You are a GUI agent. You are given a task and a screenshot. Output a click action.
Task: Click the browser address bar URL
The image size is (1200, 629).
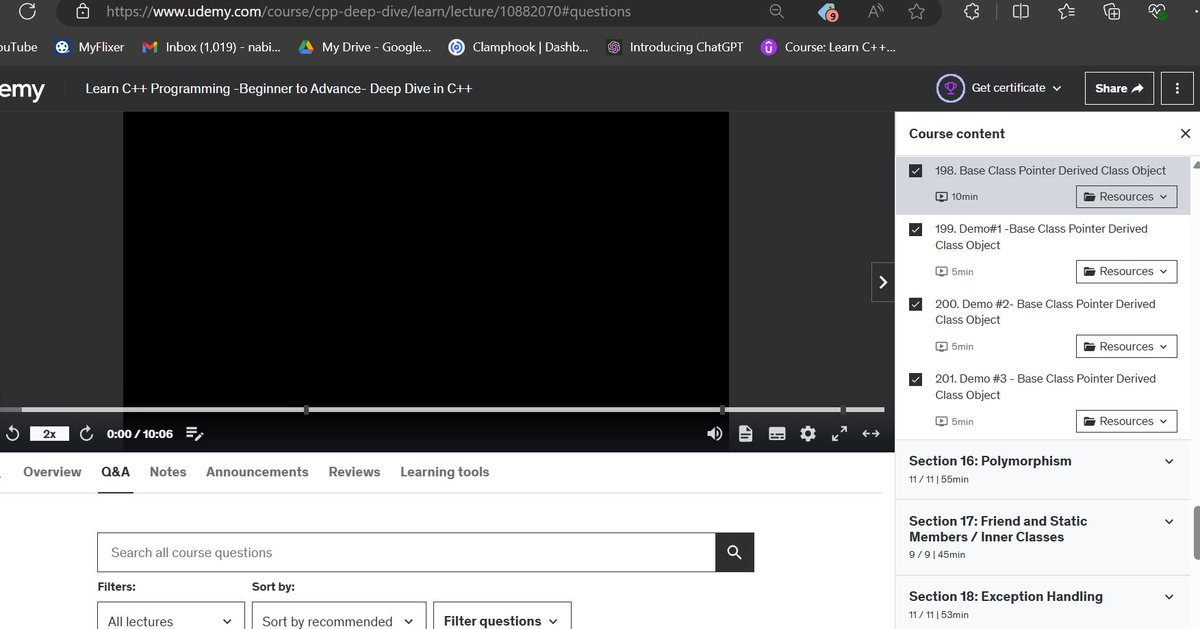[368, 12]
